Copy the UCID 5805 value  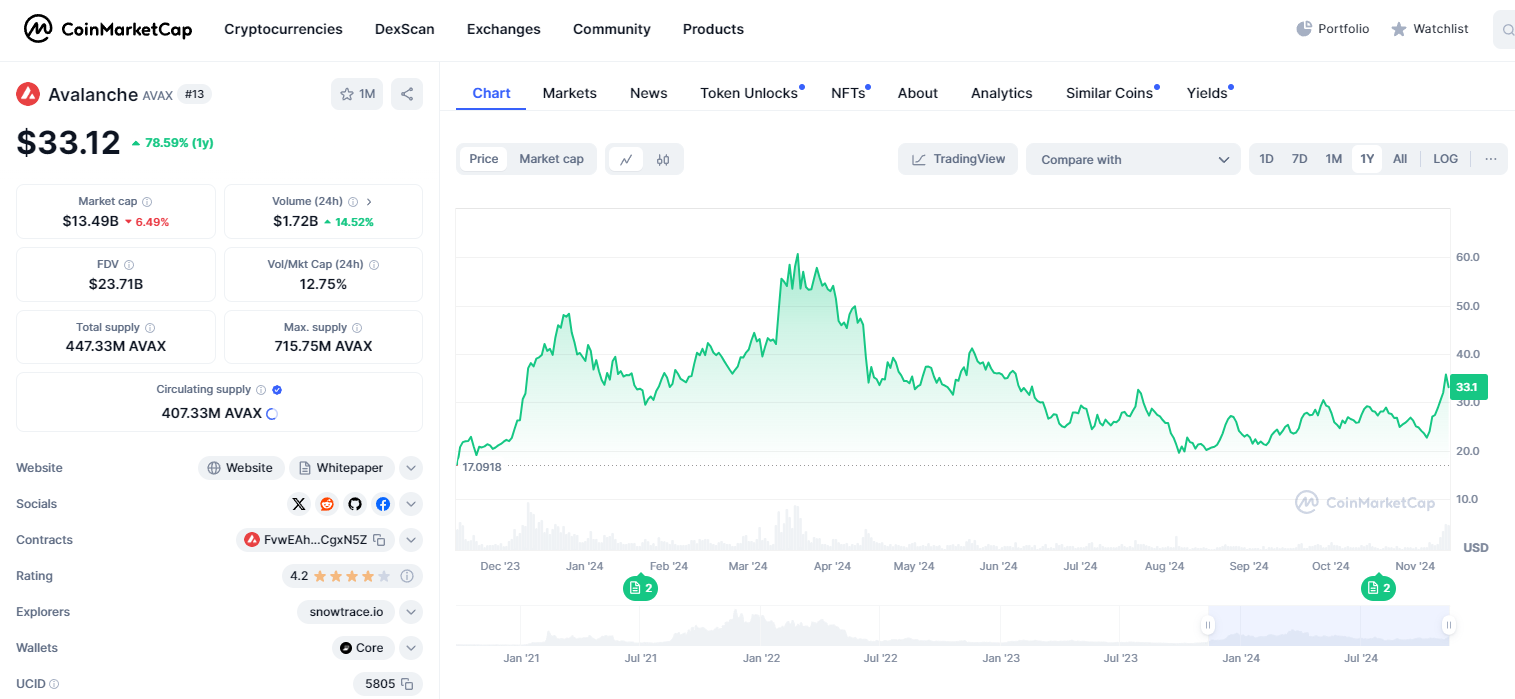tap(407, 684)
